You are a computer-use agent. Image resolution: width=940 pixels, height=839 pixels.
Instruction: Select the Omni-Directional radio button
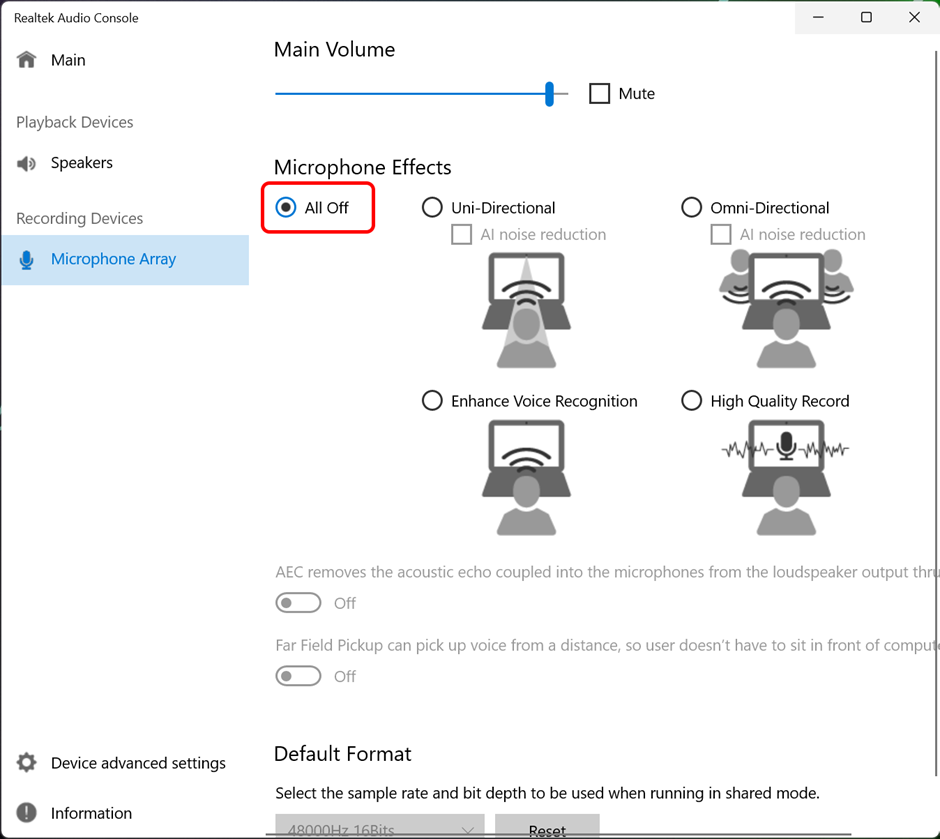click(x=691, y=208)
